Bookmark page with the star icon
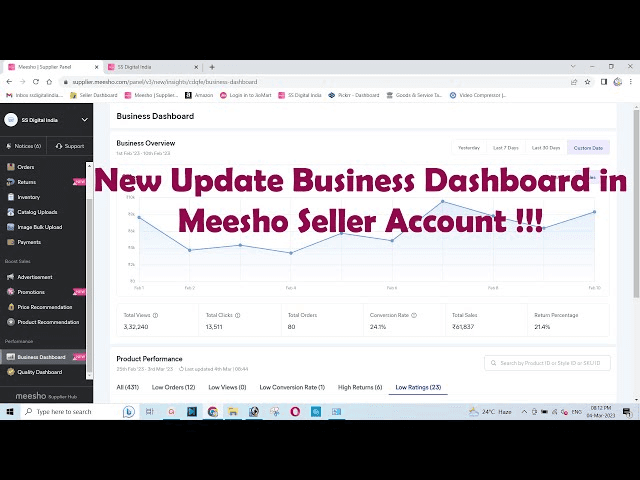Screen dimensions: 640x480 point(587,82)
